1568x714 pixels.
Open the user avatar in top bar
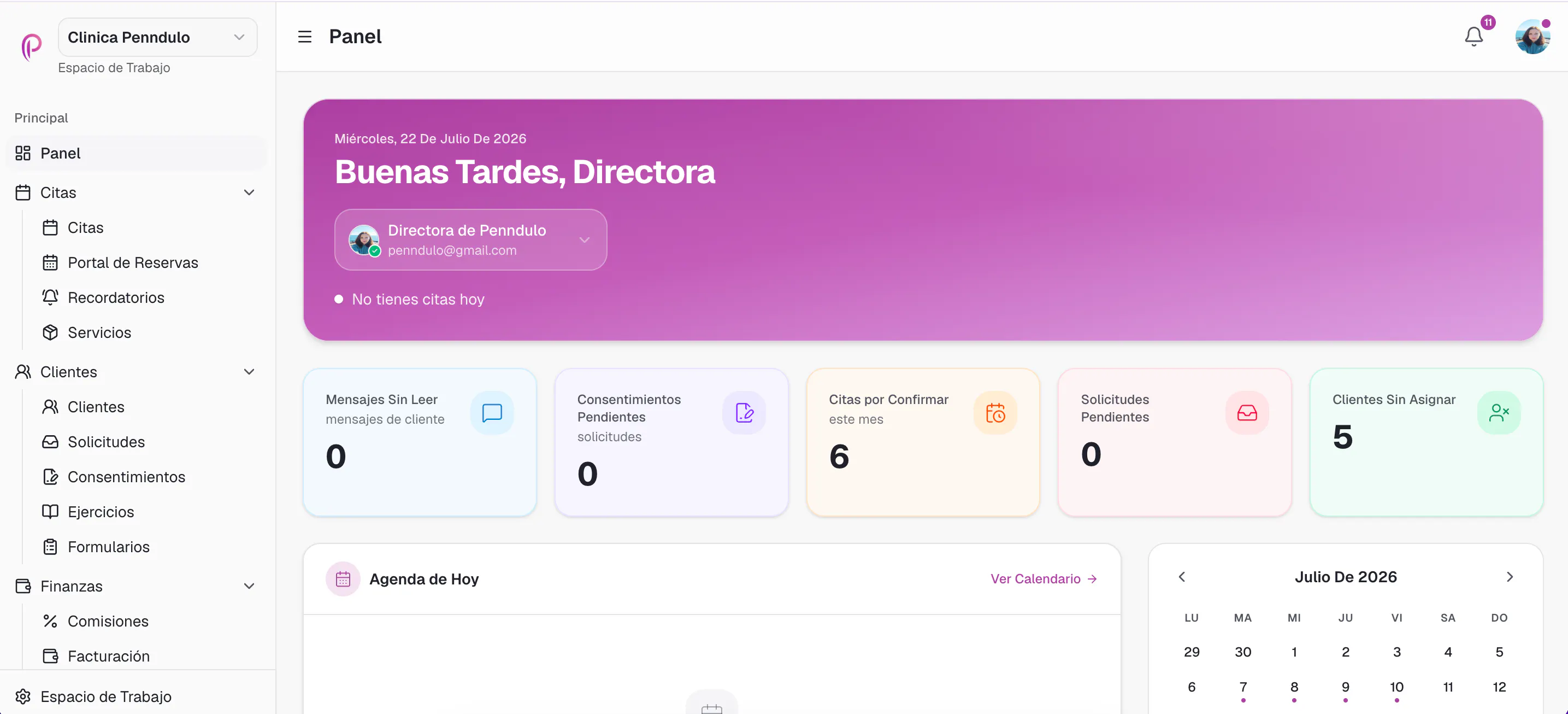[x=1532, y=37]
